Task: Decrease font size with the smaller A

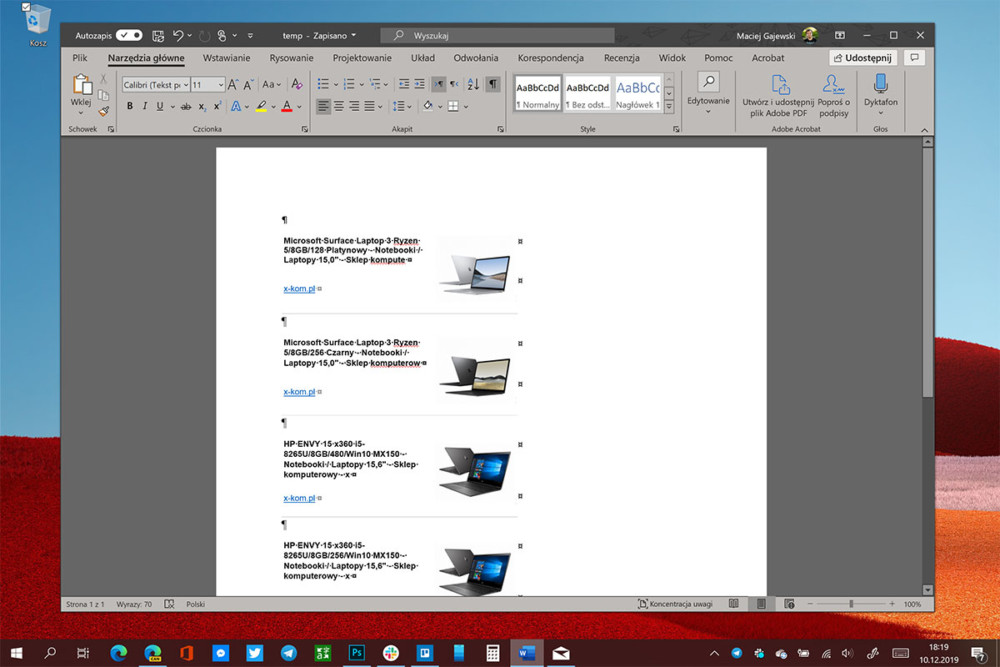Action: pyautogui.click(x=248, y=84)
